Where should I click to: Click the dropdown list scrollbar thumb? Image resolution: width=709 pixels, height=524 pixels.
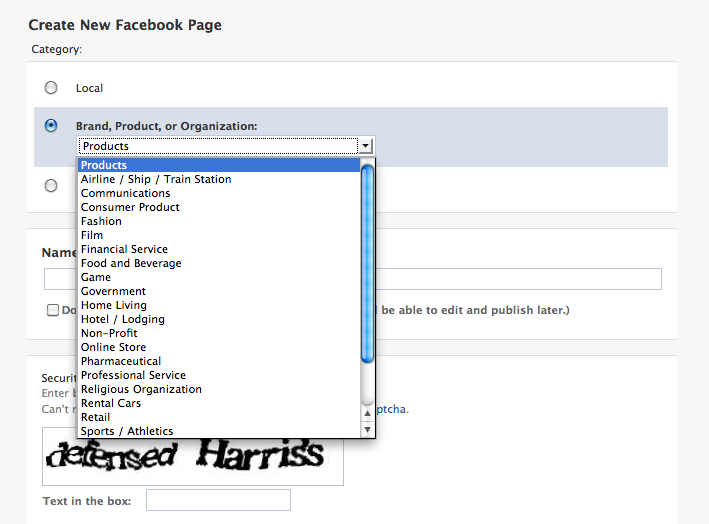(368, 264)
